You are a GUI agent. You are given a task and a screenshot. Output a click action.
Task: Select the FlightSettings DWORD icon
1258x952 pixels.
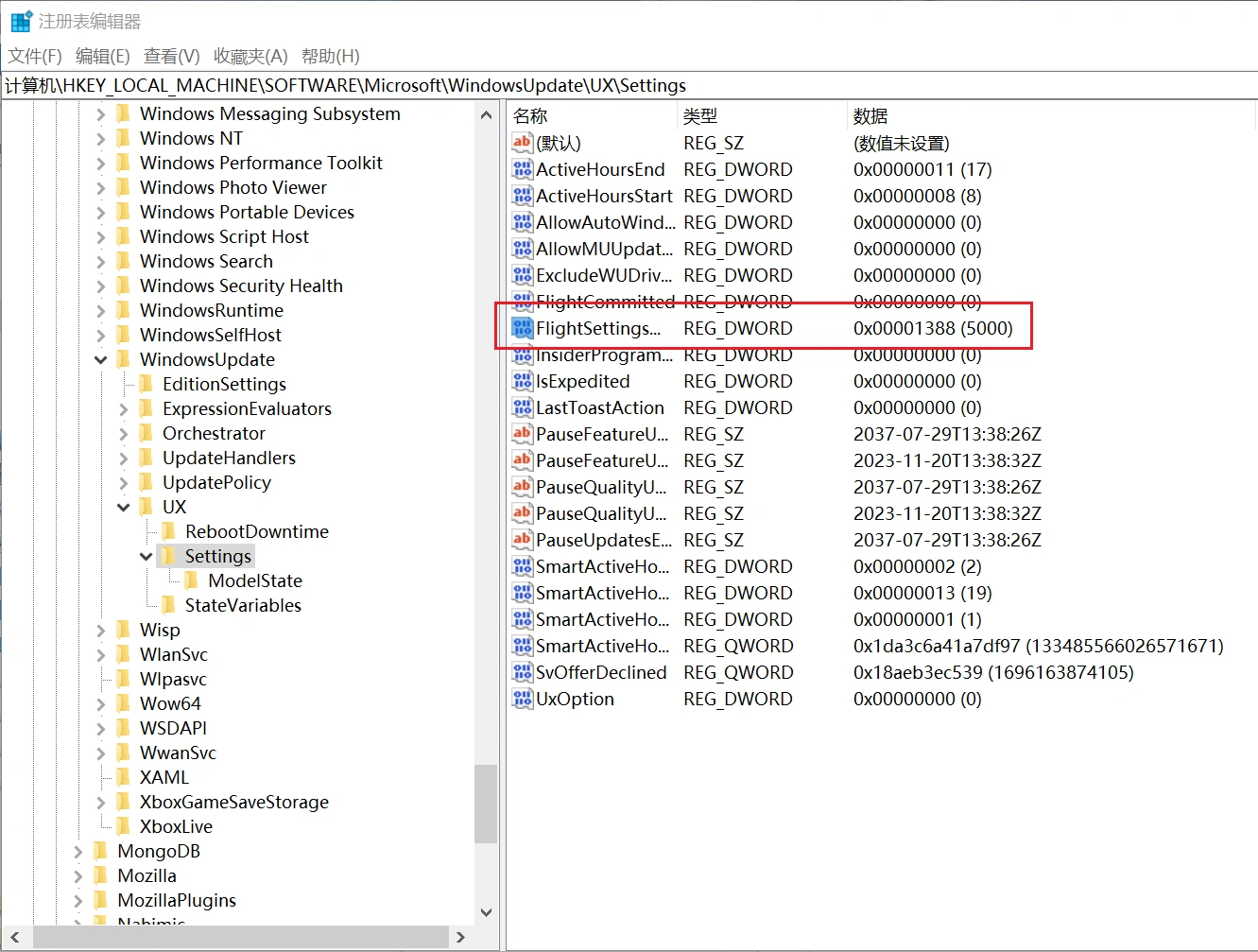(x=523, y=329)
